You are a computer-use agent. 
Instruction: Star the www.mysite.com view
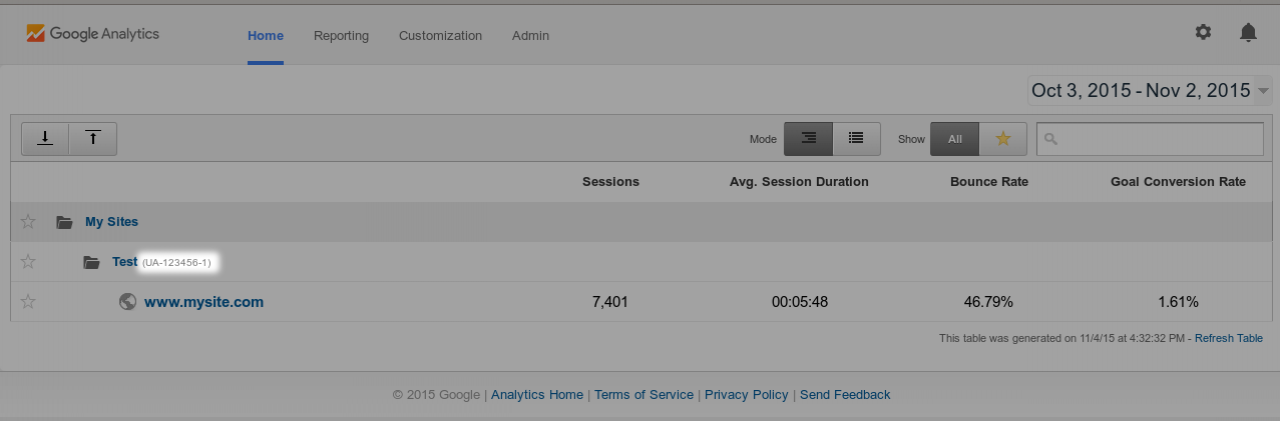tap(28, 301)
